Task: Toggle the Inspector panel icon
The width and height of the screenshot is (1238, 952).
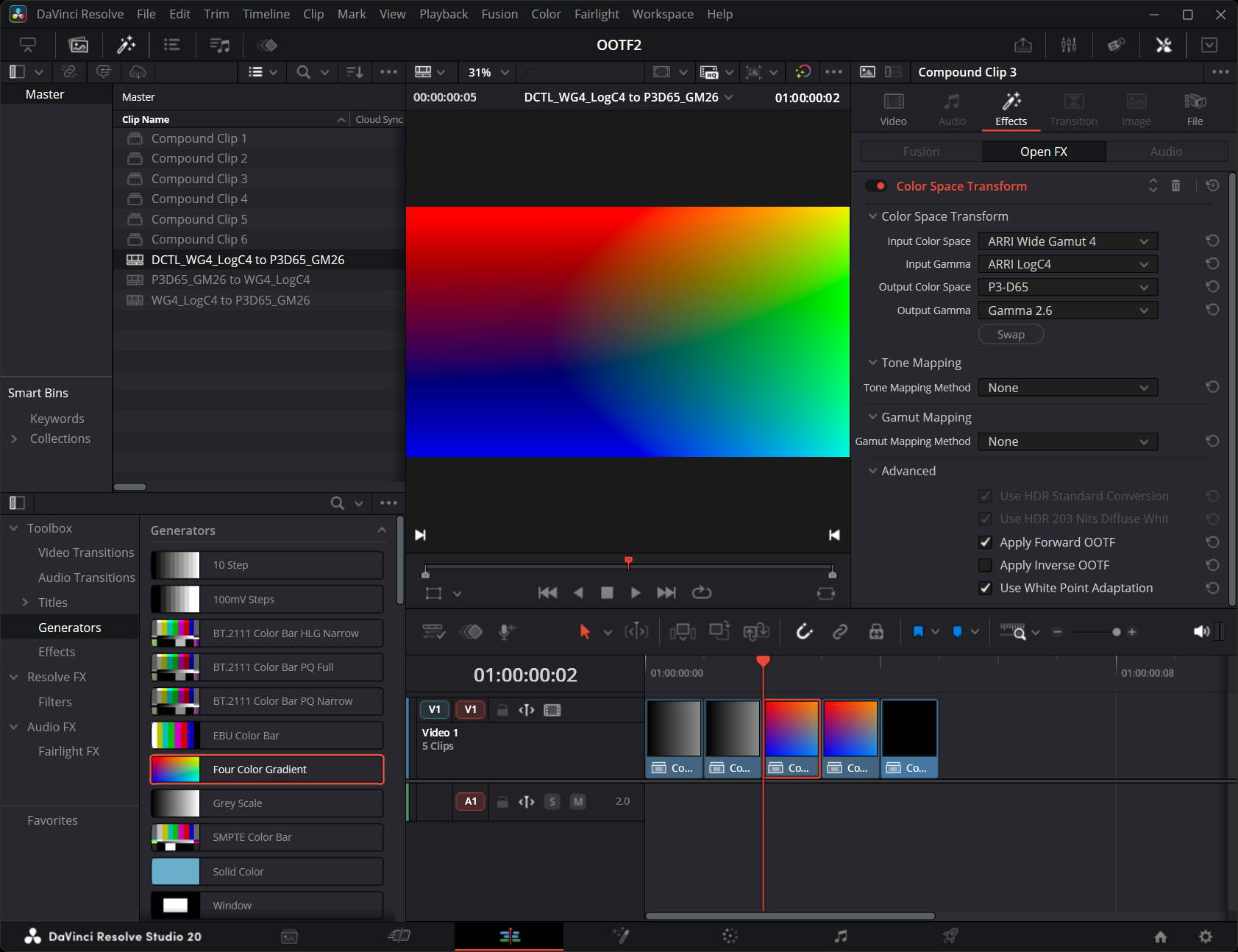Action: click(1163, 46)
